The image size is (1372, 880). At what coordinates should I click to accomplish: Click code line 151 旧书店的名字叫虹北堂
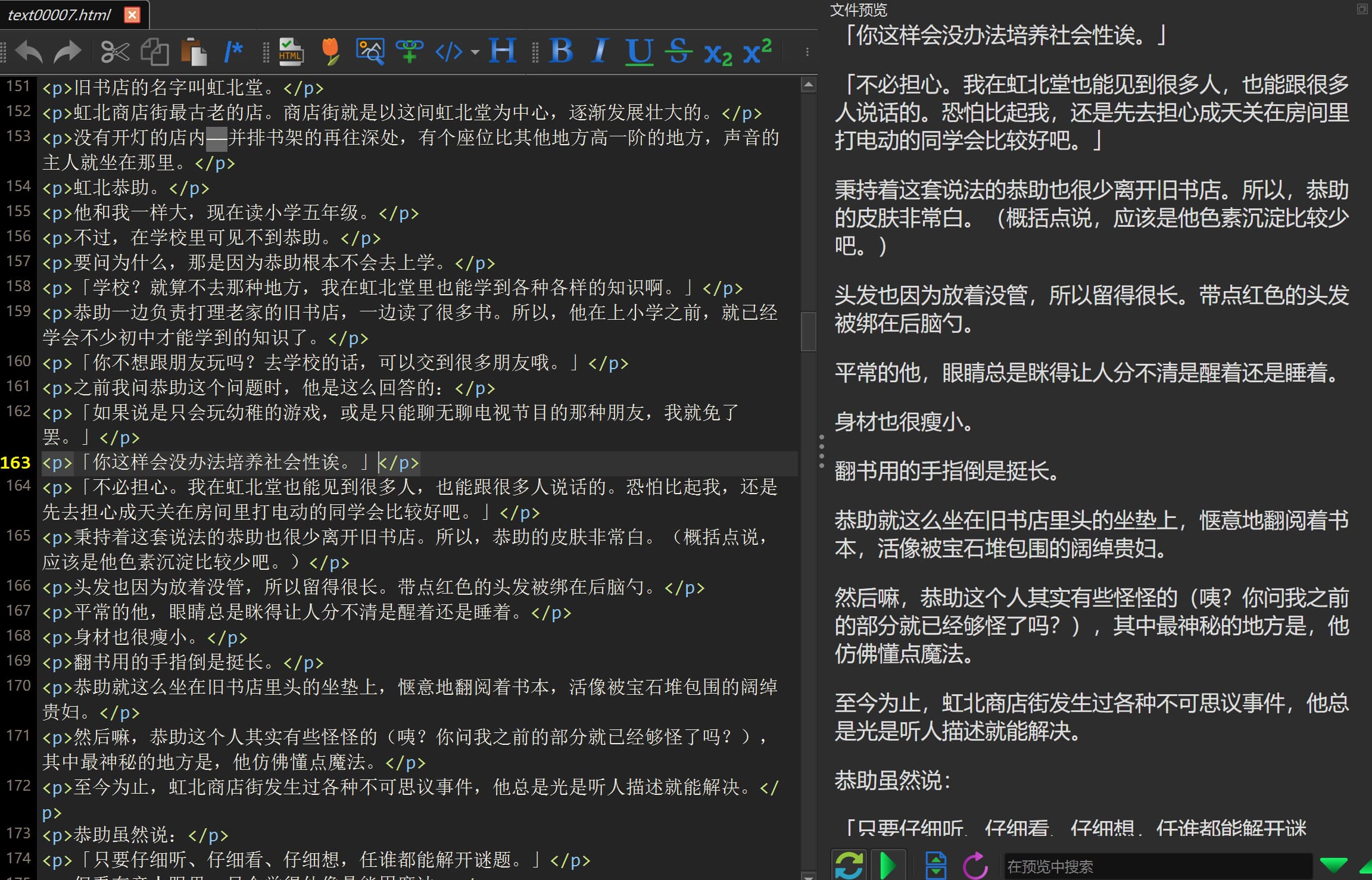click(183, 88)
